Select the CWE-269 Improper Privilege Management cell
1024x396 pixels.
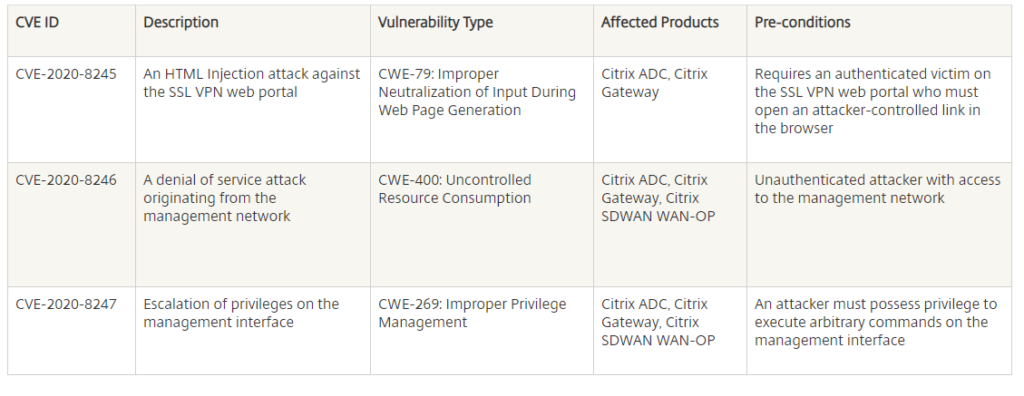click(x=472, y=314)
